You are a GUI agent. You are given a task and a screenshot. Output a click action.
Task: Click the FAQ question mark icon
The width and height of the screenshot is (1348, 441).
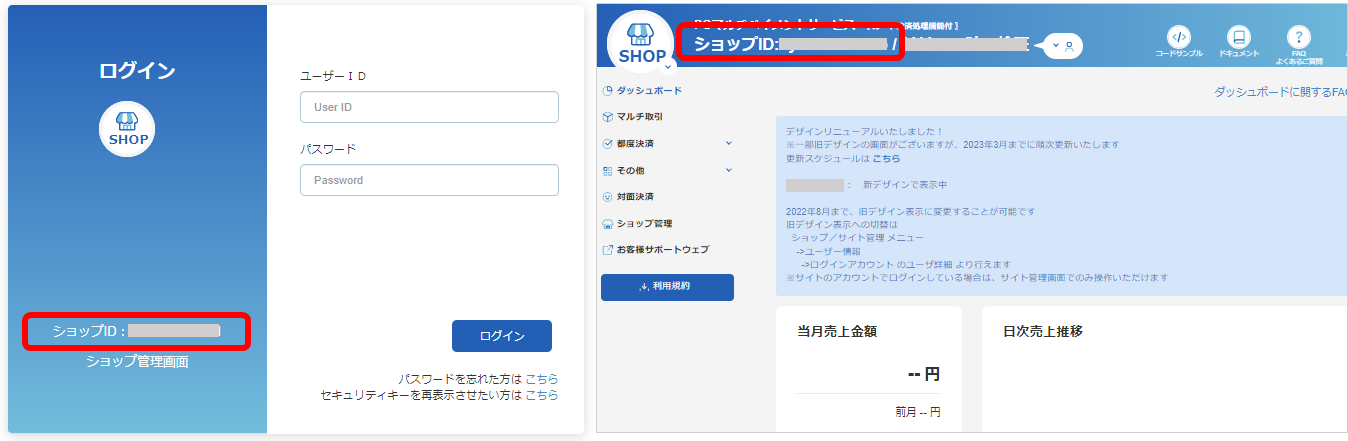point(1298,38)
